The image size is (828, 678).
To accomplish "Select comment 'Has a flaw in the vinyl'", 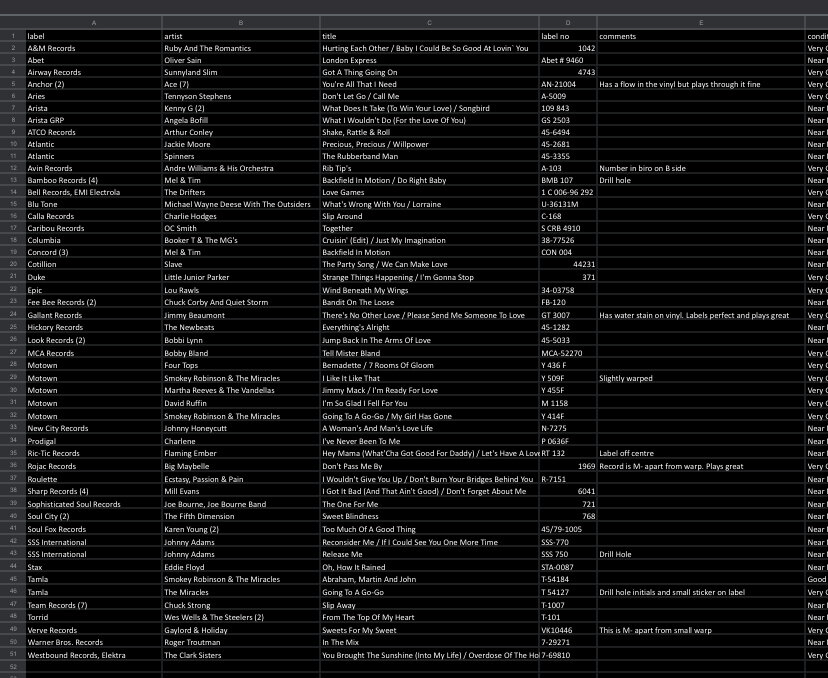I will click(x=701, y=84).
